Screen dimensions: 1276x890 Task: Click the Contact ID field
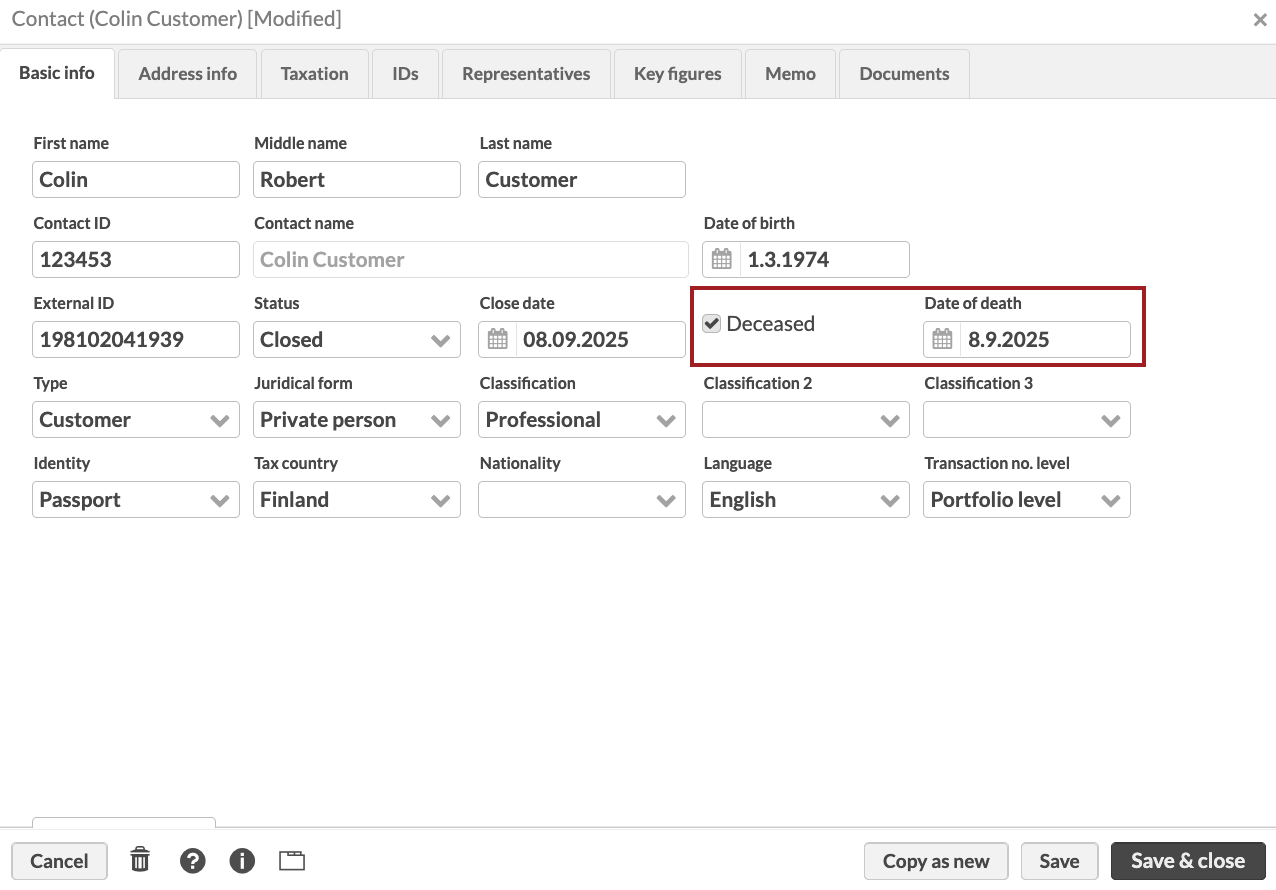[136, 259]
